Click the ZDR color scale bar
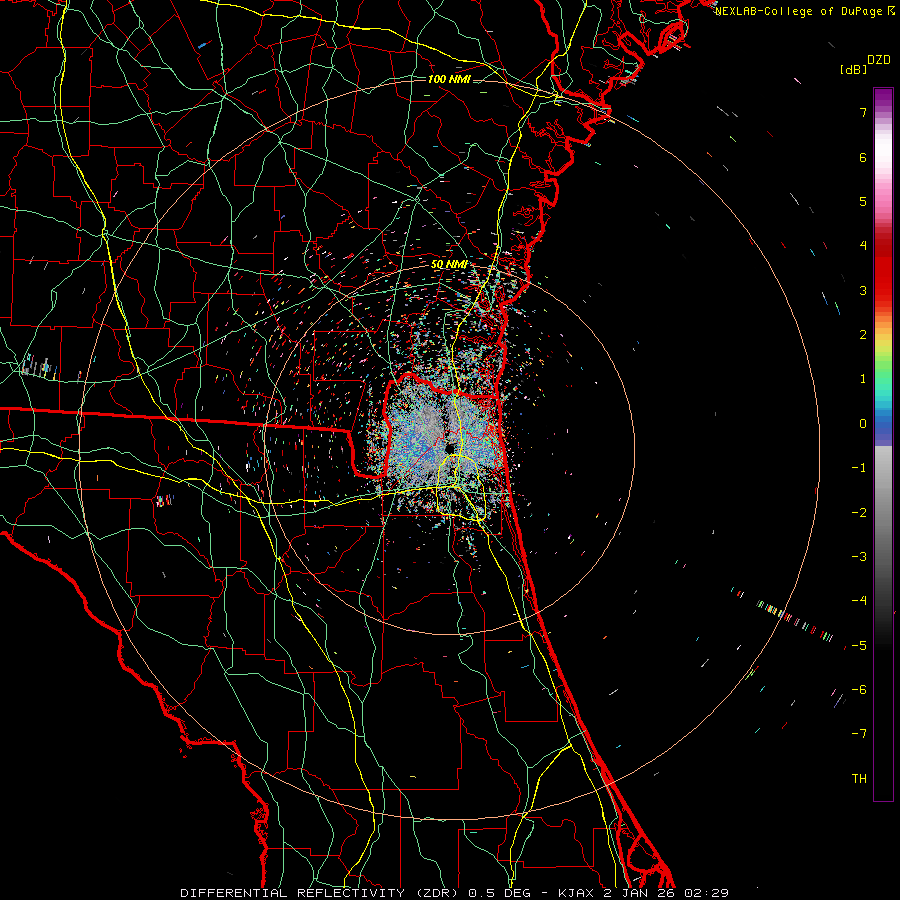 pos(883,444)
